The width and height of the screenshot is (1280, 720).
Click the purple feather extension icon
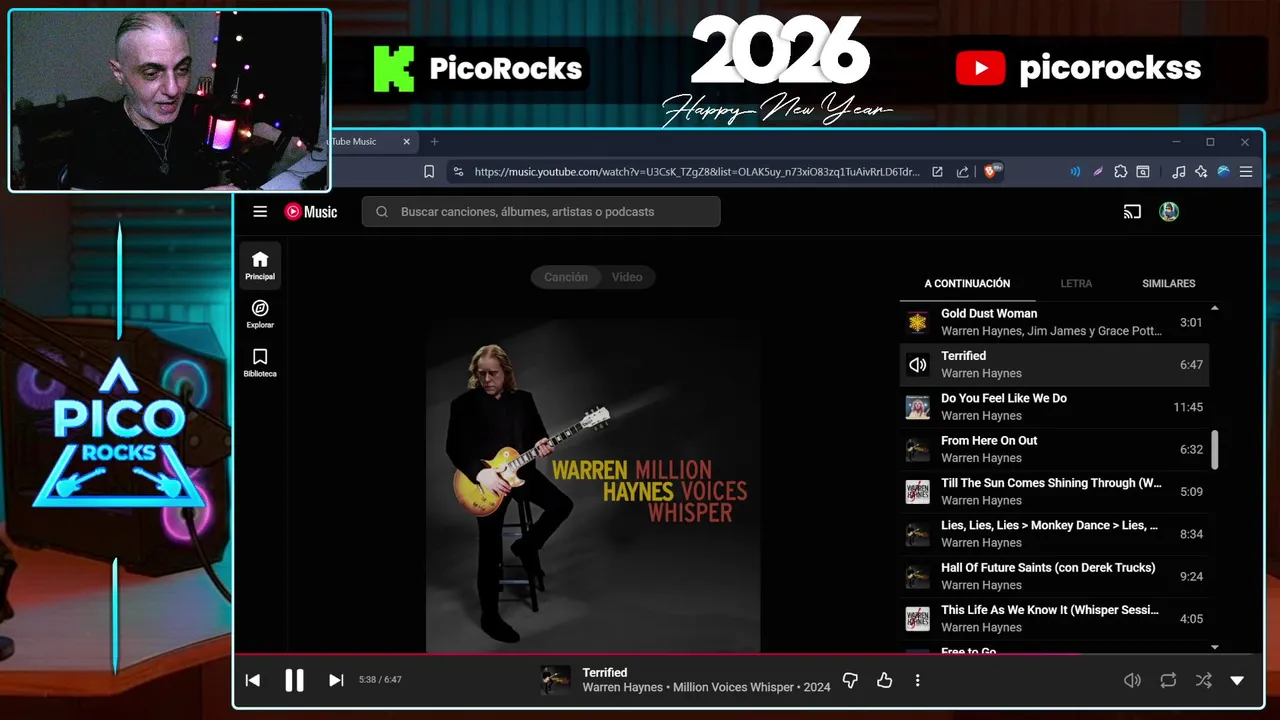[1098, 172]
